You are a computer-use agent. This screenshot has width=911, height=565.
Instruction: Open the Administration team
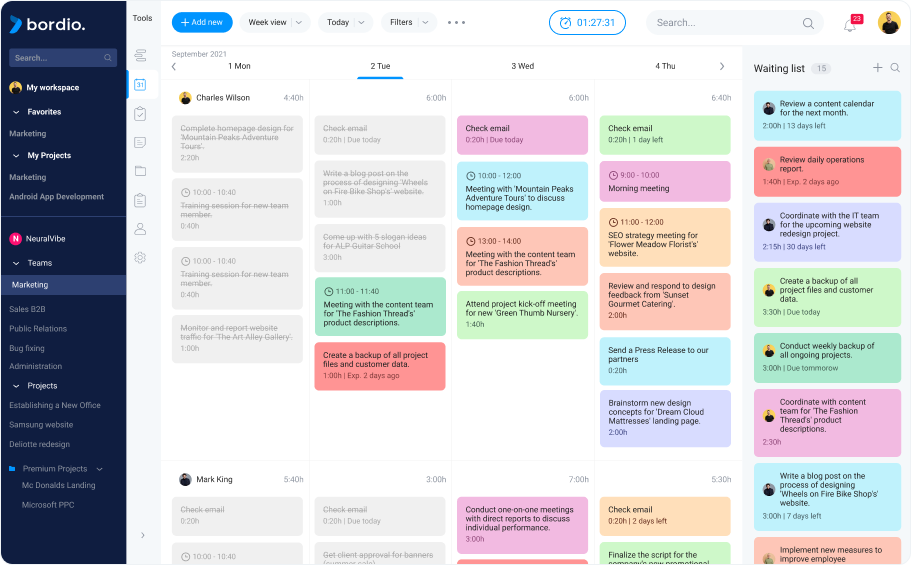(x=35, y=366)
